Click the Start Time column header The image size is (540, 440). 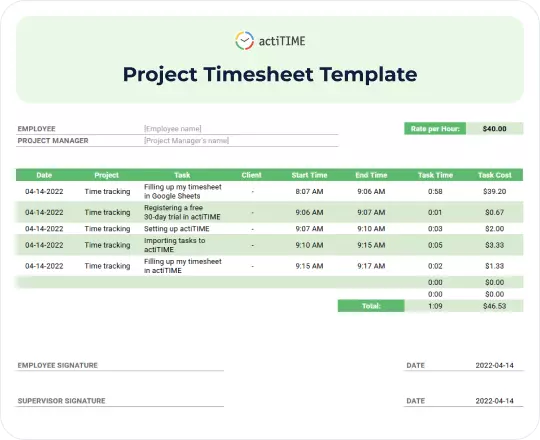309,175
